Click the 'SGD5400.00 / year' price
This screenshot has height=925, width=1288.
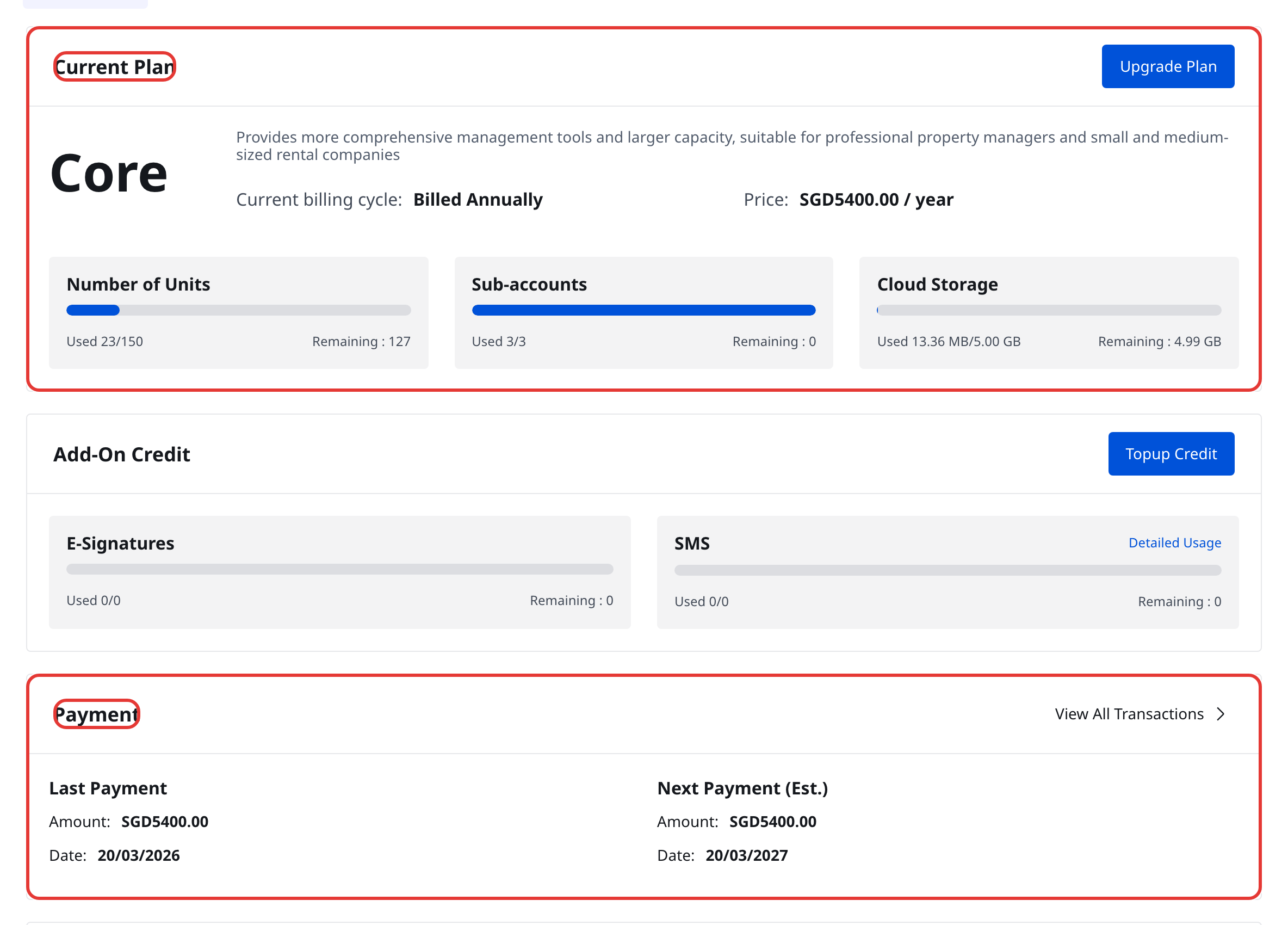876,200
